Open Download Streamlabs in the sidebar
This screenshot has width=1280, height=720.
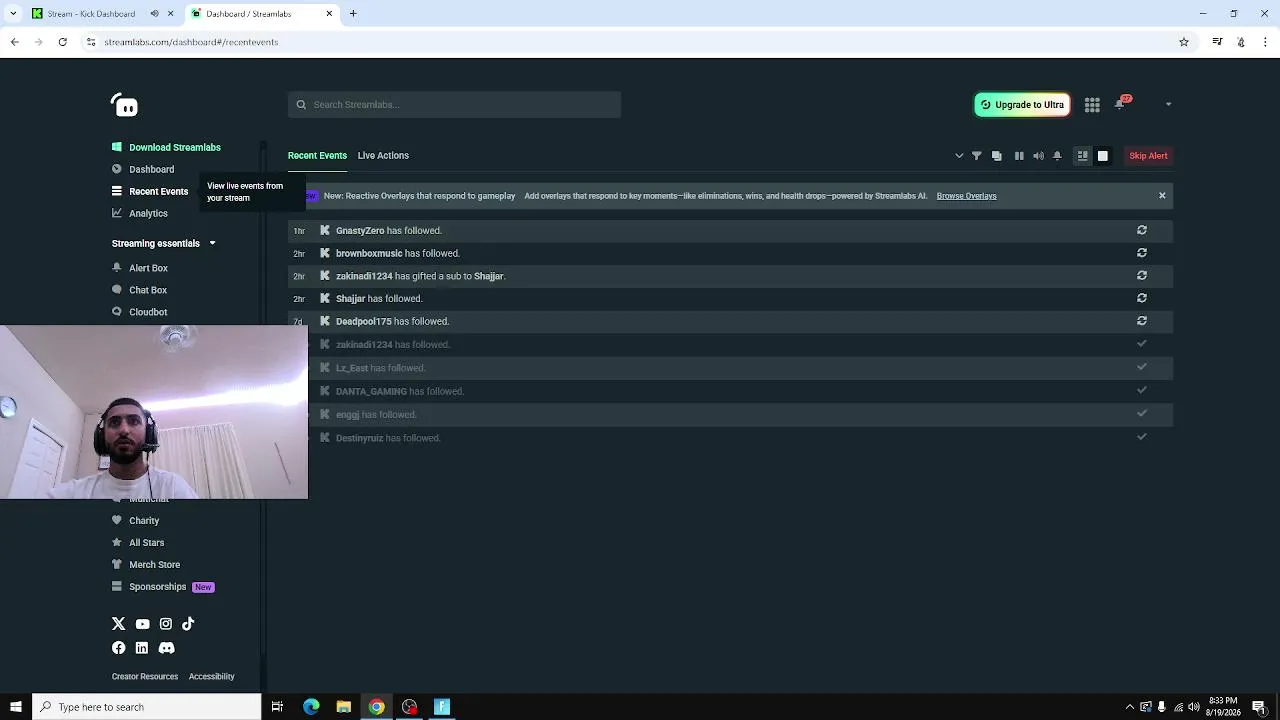pos(166,147)
